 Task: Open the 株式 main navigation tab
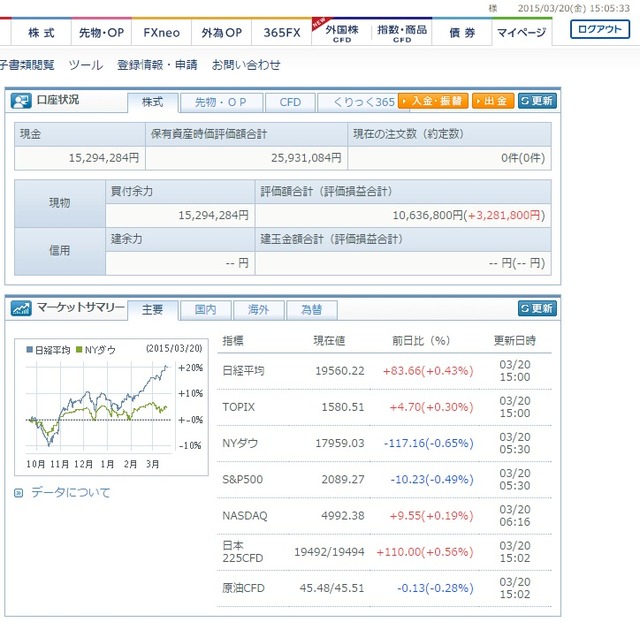(x=41, y=32)
